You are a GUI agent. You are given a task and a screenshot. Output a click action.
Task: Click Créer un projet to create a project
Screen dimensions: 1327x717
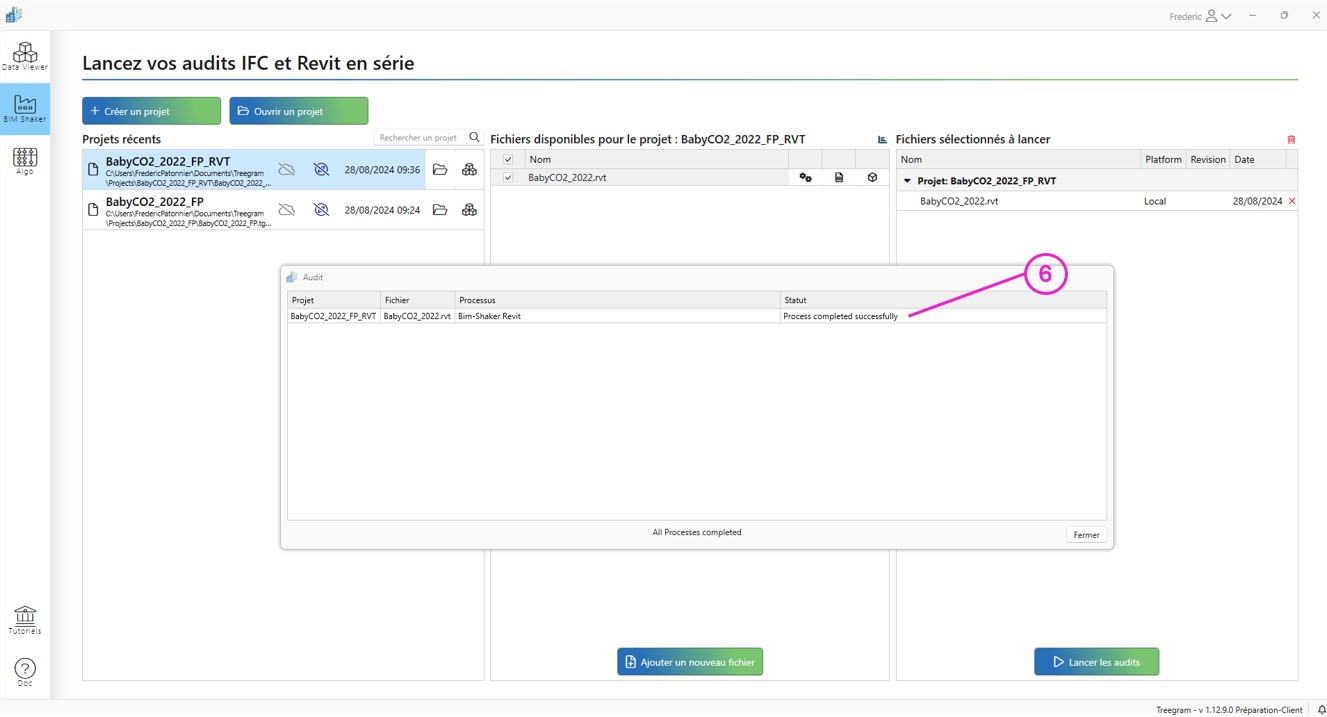151,110
